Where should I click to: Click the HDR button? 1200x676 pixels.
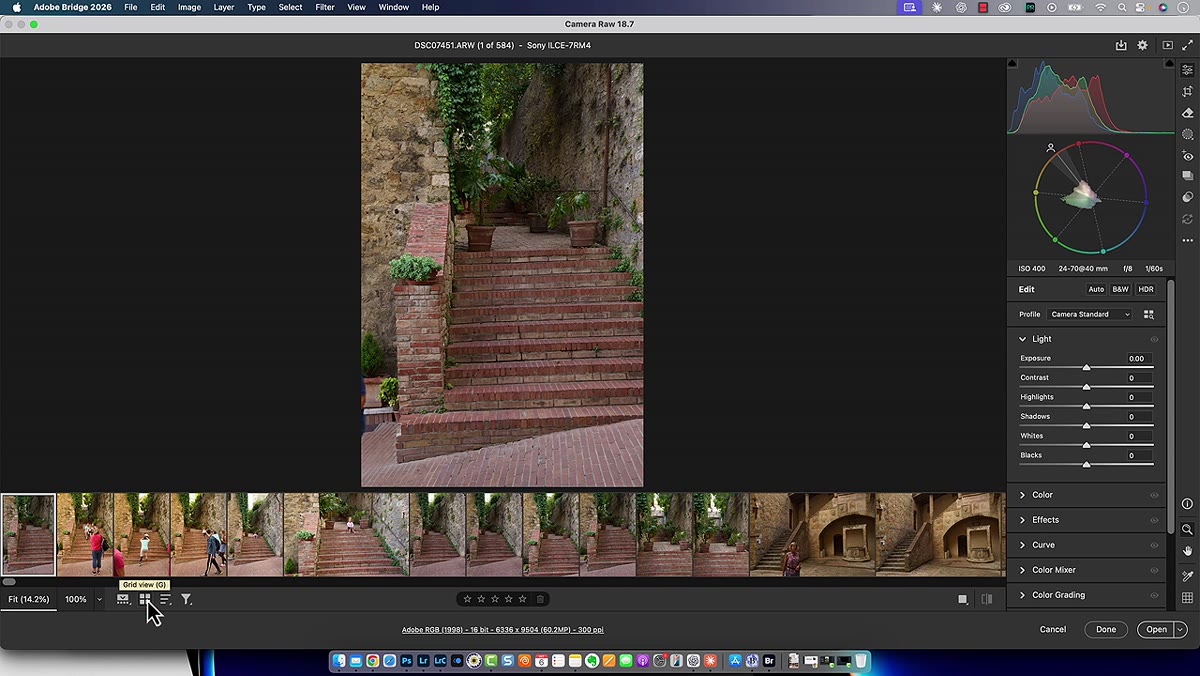point(1146,289)
